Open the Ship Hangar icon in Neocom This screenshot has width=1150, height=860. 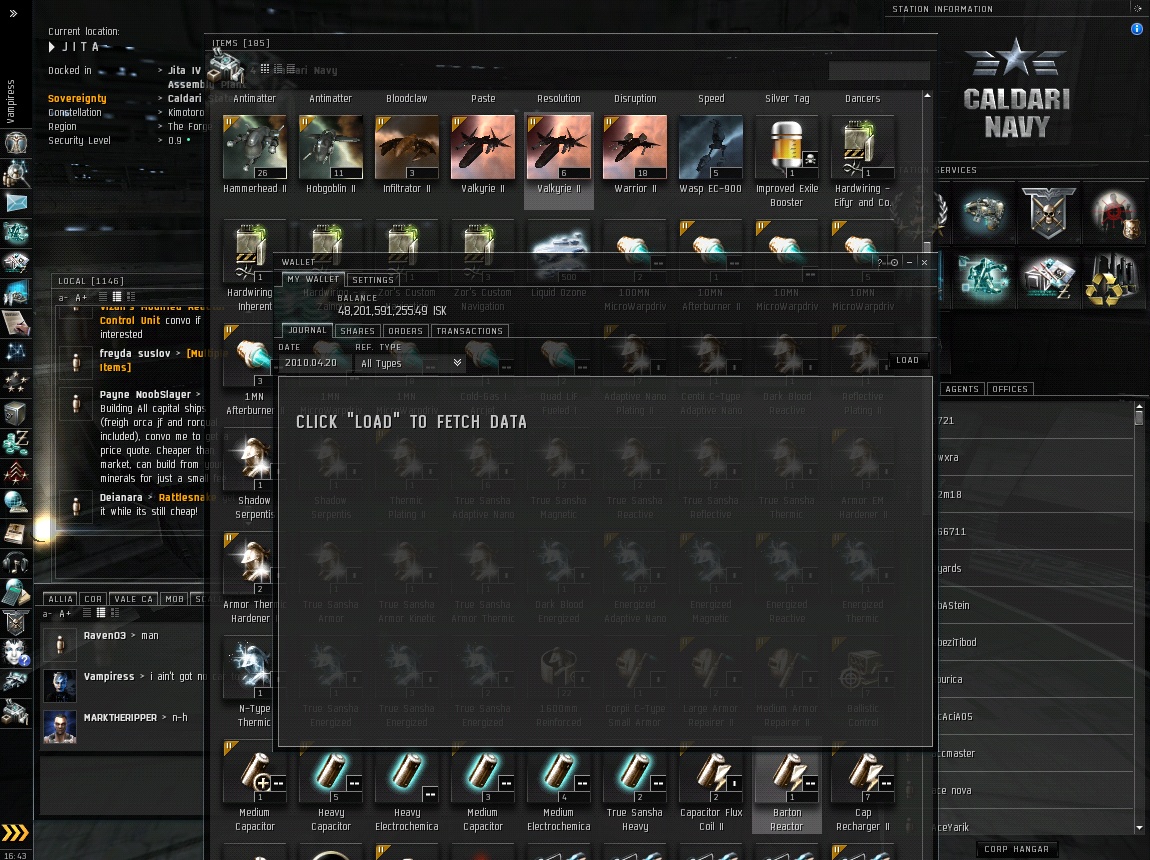pyautogui.click(x=15, y=682)
